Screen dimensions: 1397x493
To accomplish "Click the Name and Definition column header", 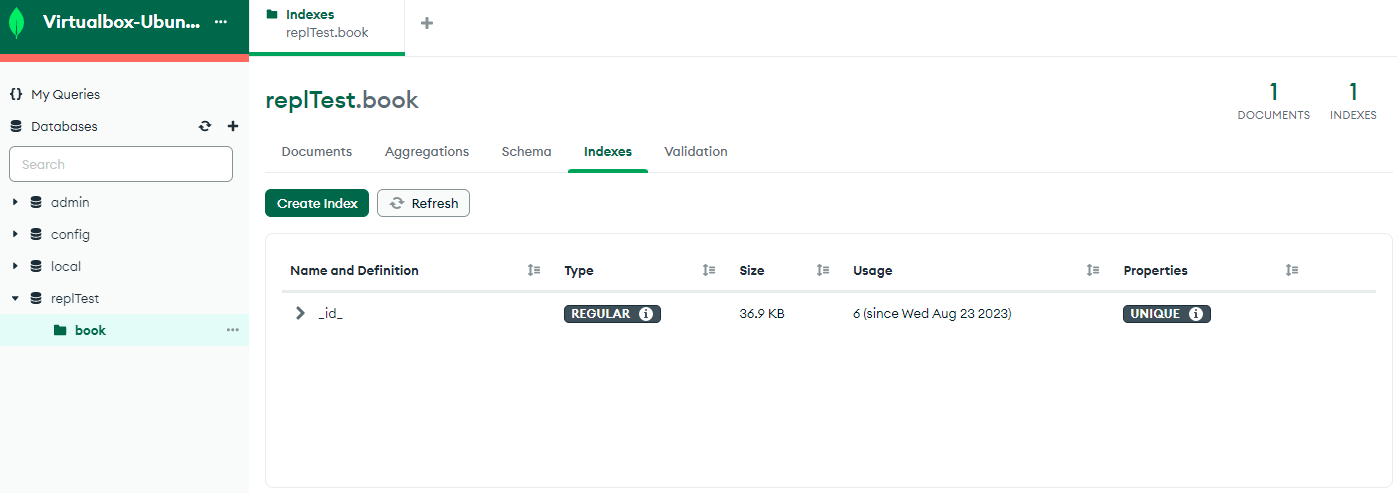I will click(354, 270).
